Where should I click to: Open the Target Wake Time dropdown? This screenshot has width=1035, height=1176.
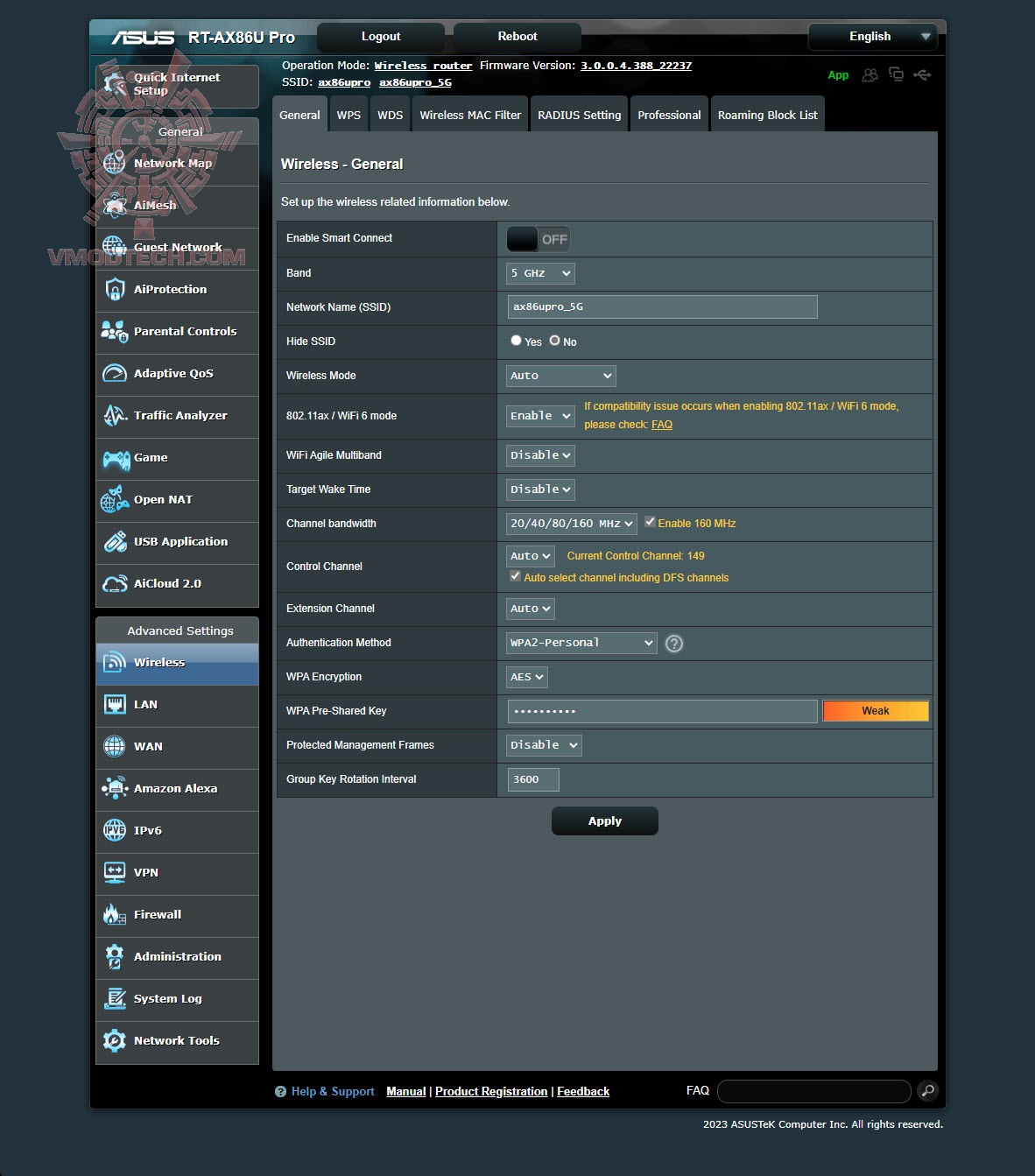[x=540, y=489]
